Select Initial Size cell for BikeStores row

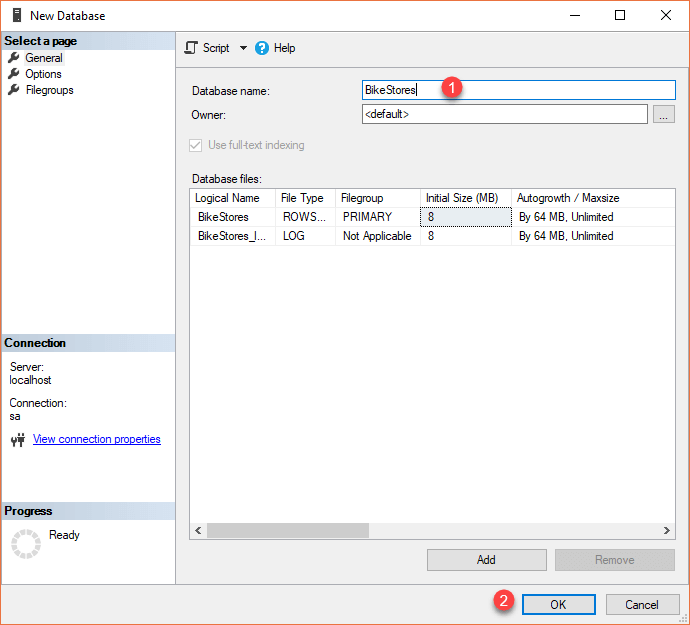(x=465, y=217)
